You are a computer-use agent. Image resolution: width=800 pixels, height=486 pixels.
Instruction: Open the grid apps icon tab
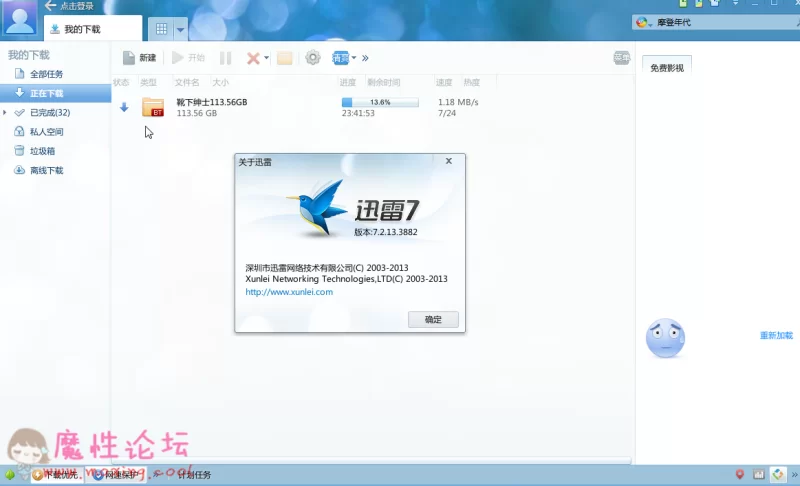[161, 29]
